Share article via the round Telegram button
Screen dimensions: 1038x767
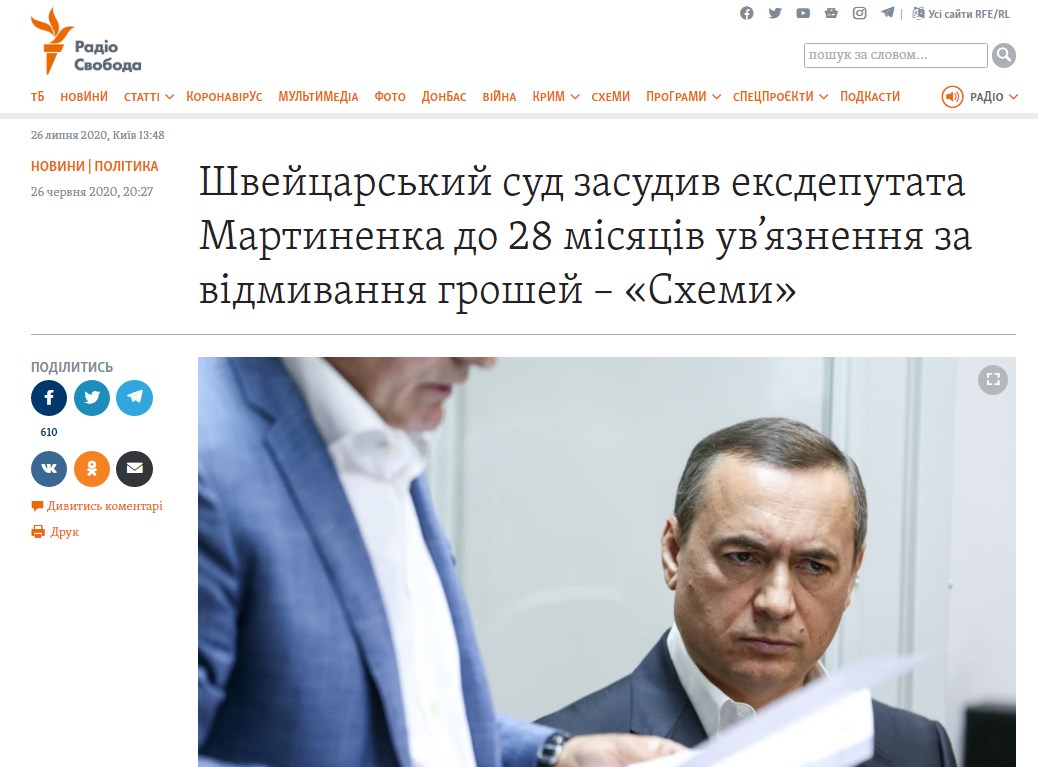[134, 398]
